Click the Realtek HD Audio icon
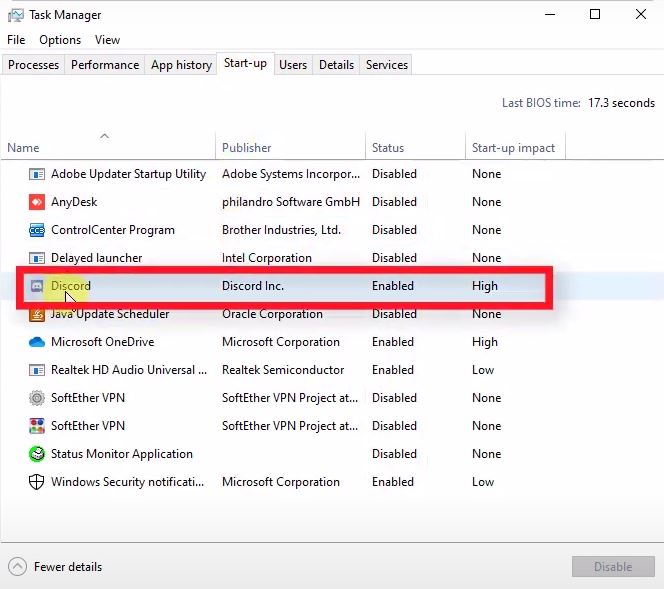Image resolution: width=664 pixels, height=589 pixels. point(37,370)
